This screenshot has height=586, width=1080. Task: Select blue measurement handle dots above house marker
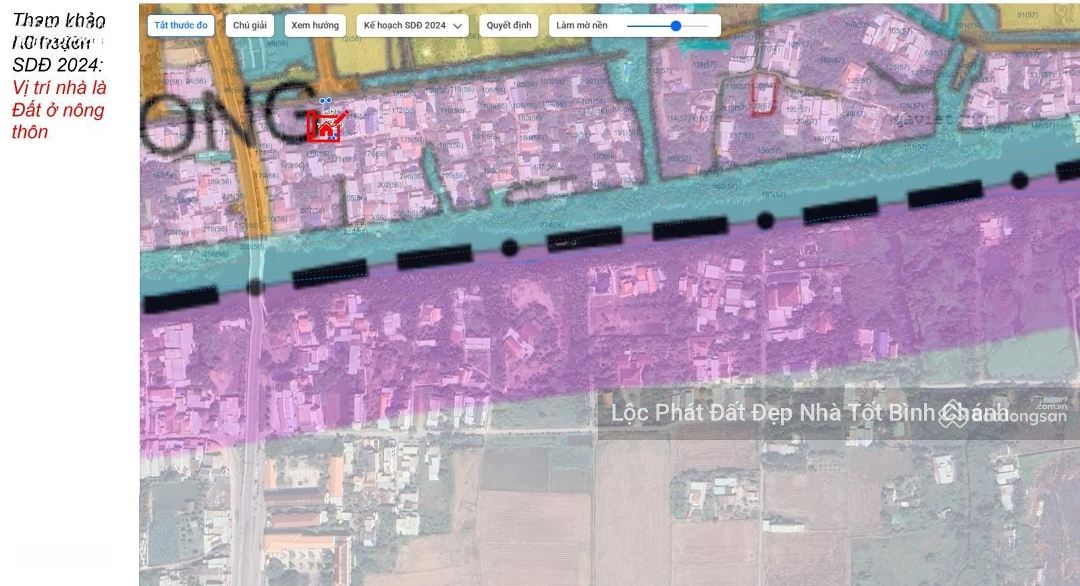(325, 101)
